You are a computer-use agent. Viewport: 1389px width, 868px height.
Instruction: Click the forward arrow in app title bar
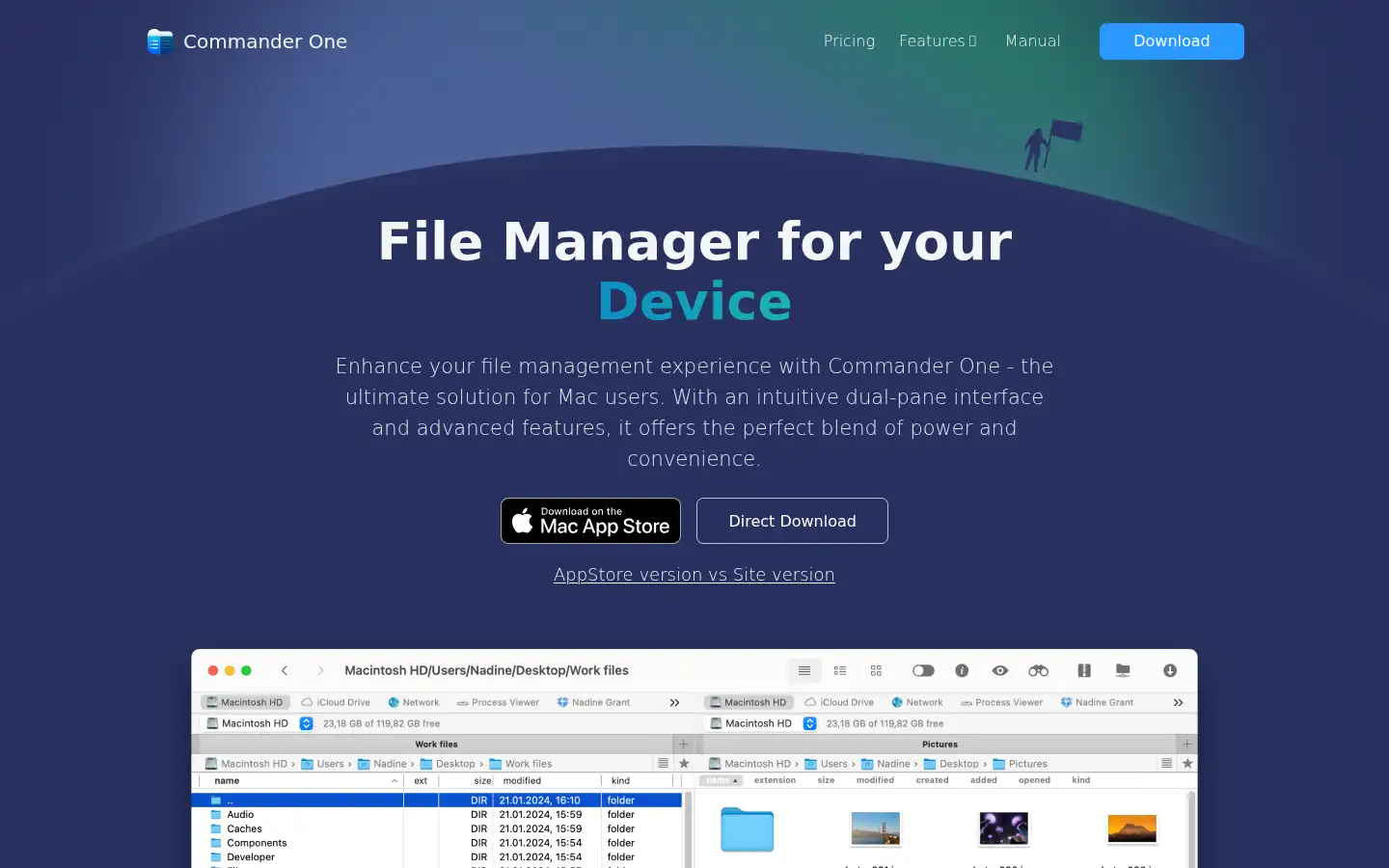tap(320, 670)
